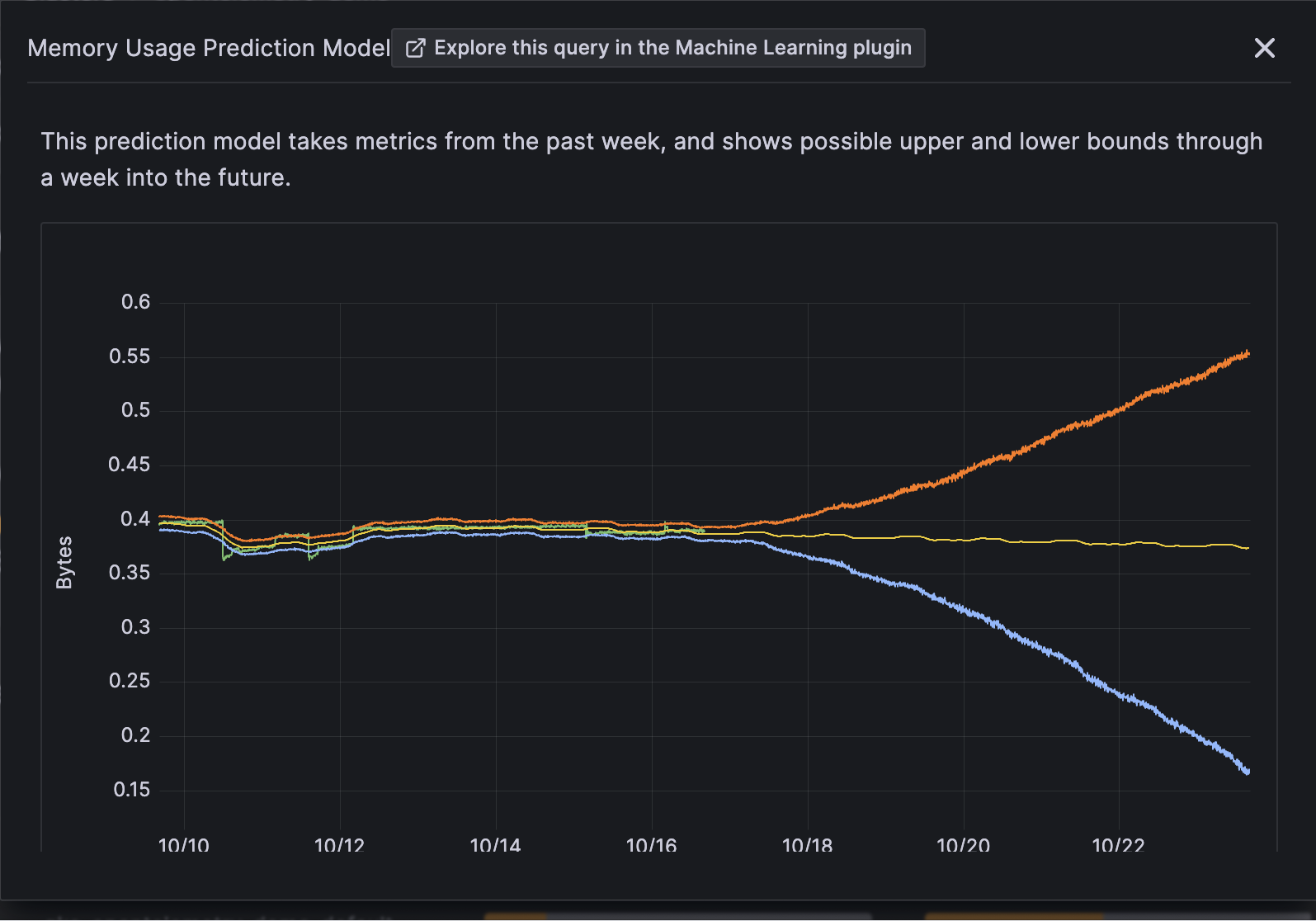Click the external link icon beside Explore
The image size is (1316, 921).
coord(415,48)
